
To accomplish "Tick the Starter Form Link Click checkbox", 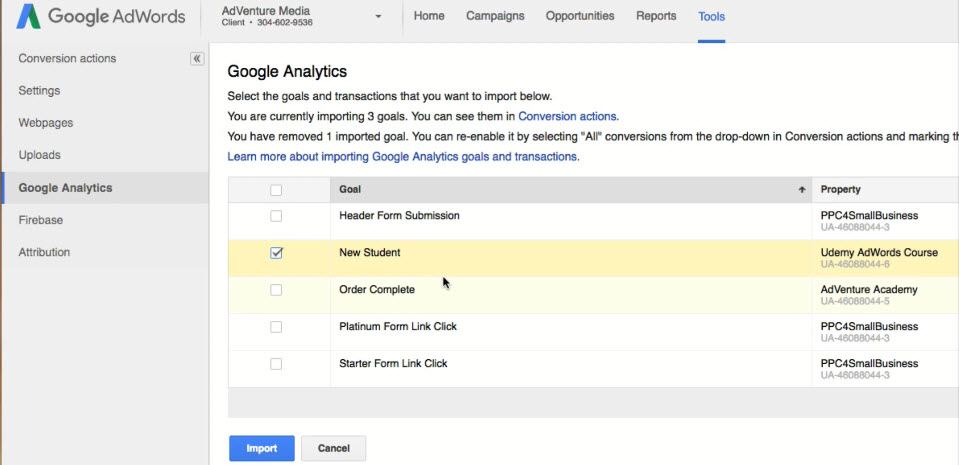I will 276,364.
